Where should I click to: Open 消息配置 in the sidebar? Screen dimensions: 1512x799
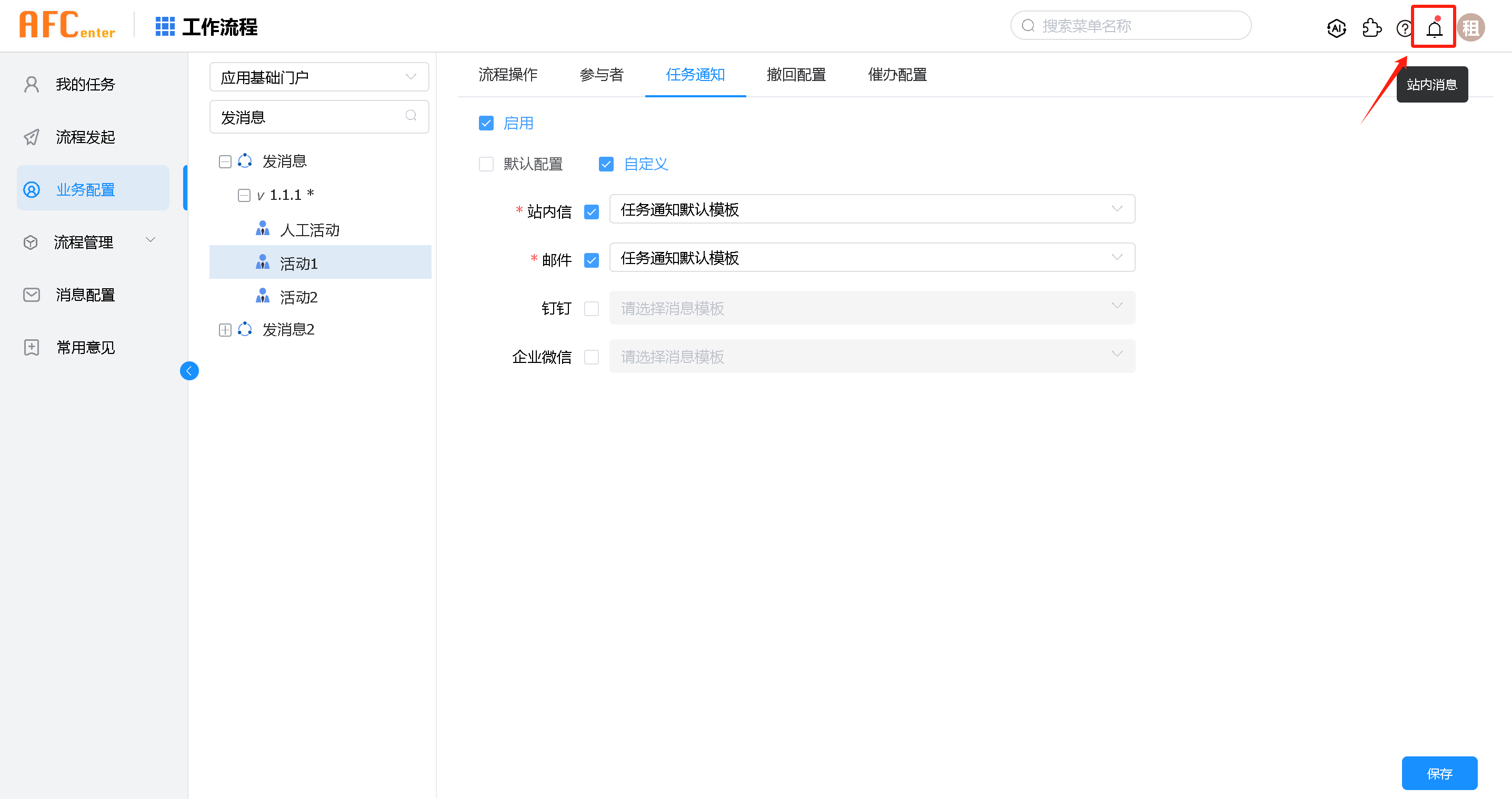coord(85,295)
